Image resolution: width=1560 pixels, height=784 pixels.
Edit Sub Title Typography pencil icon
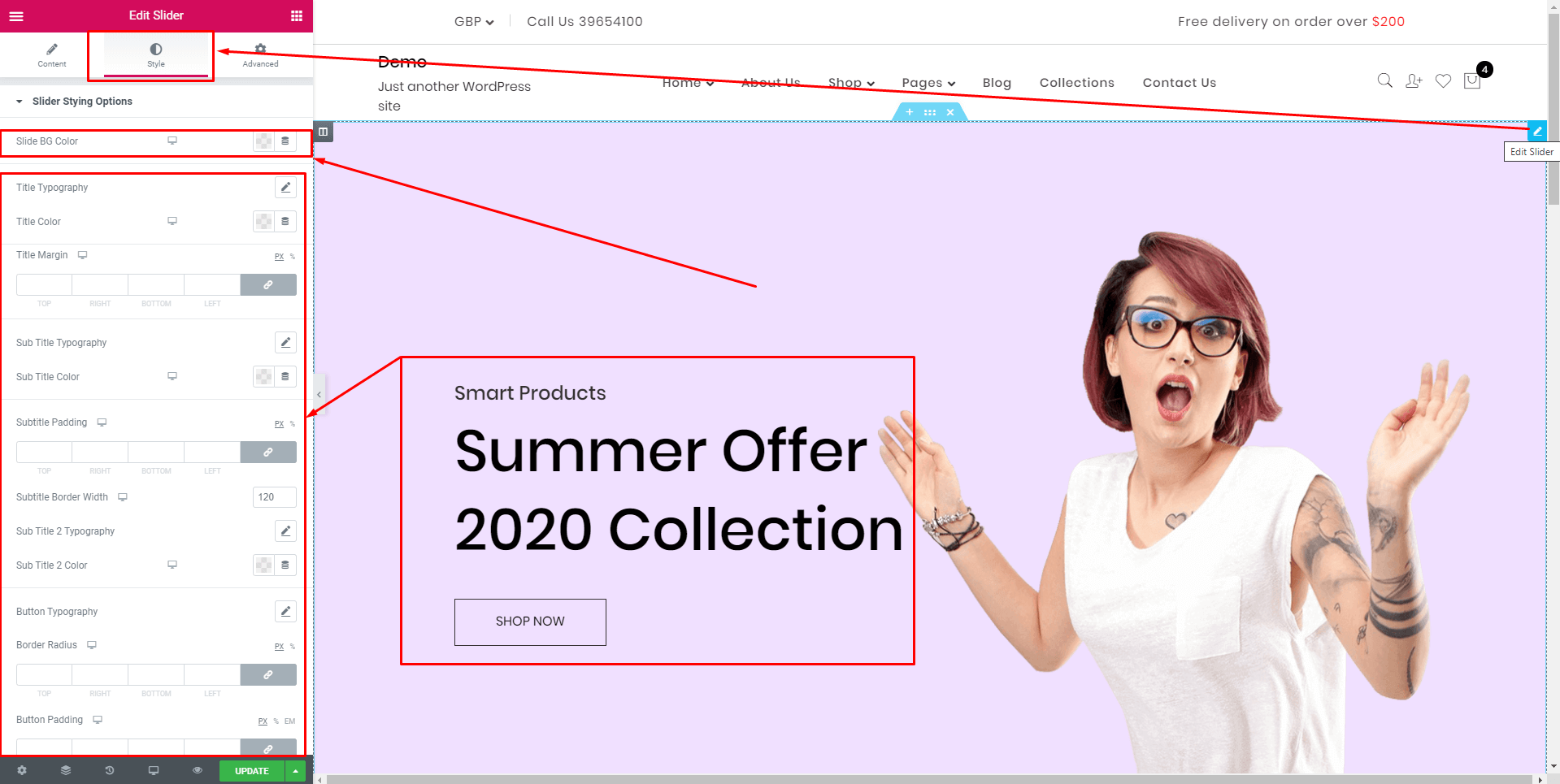pos(285,343)
